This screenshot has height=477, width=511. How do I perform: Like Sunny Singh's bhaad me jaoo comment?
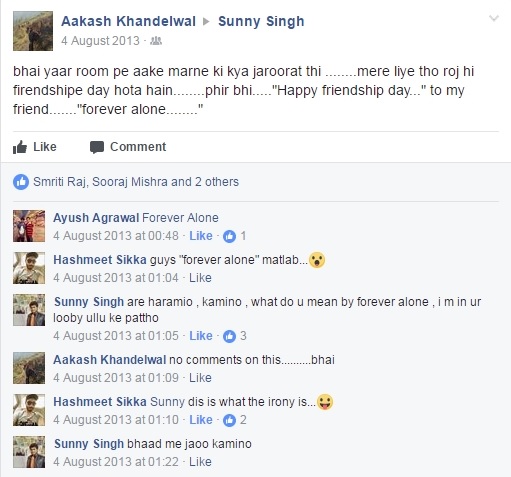tap(200, 462)
